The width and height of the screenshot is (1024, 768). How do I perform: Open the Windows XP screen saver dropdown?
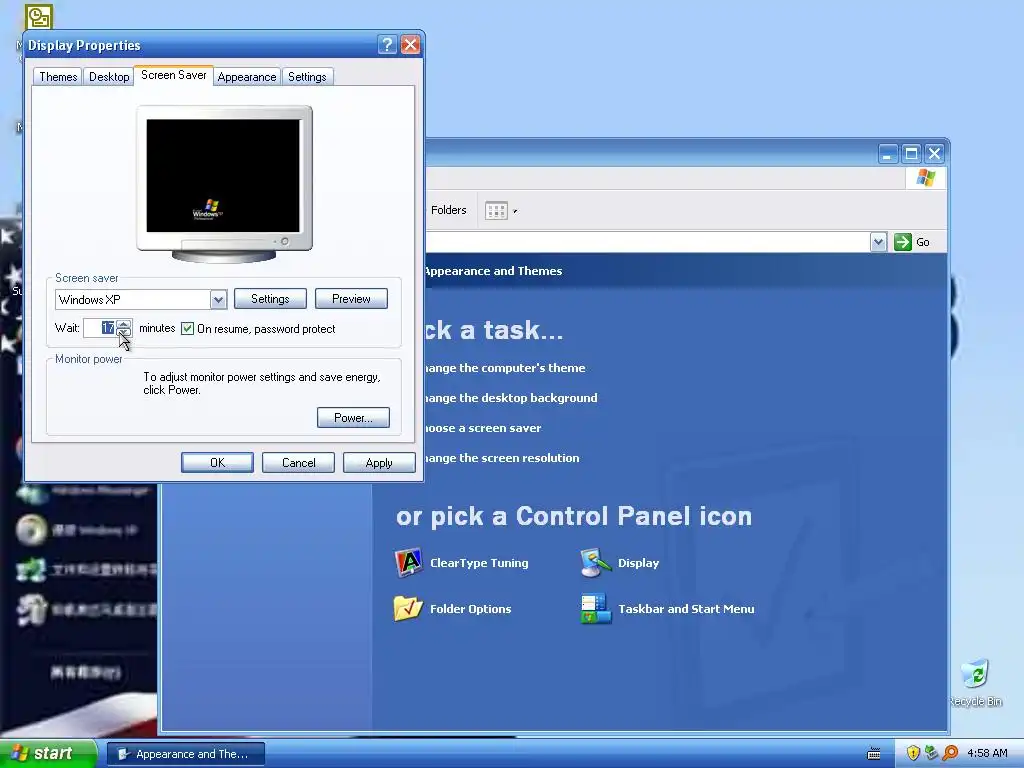point(218,300)
